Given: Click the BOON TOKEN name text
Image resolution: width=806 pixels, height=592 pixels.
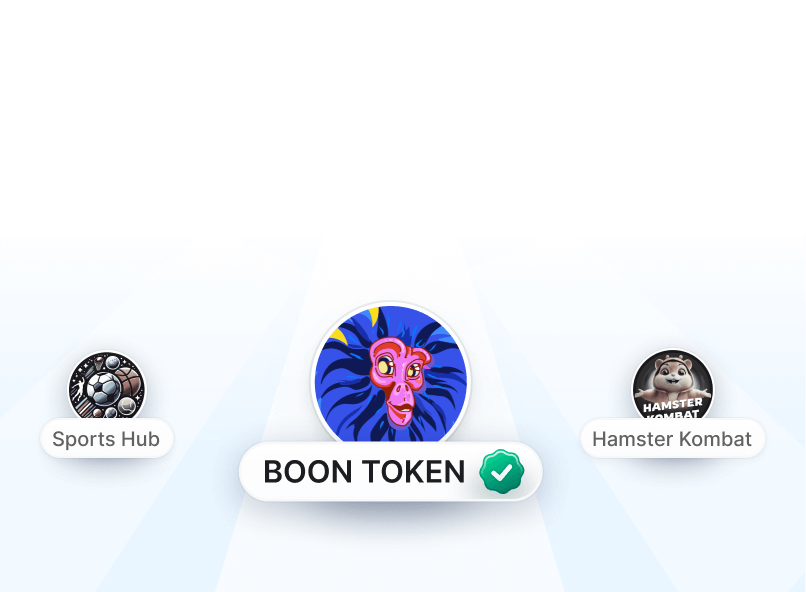Looking at the screenshot, I should click(x=364, y=472).
